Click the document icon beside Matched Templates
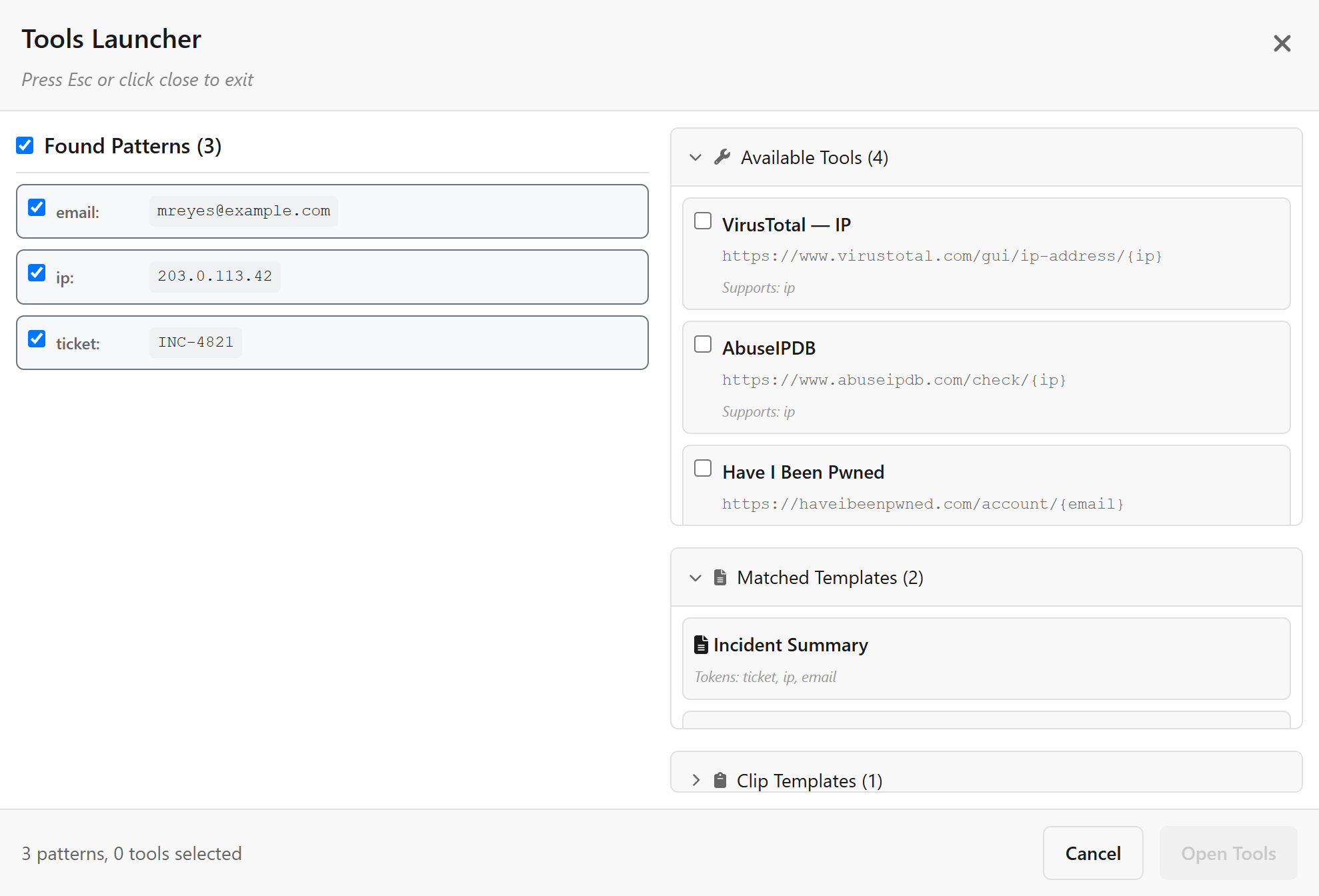The image size is (1319, 896). 720,577
